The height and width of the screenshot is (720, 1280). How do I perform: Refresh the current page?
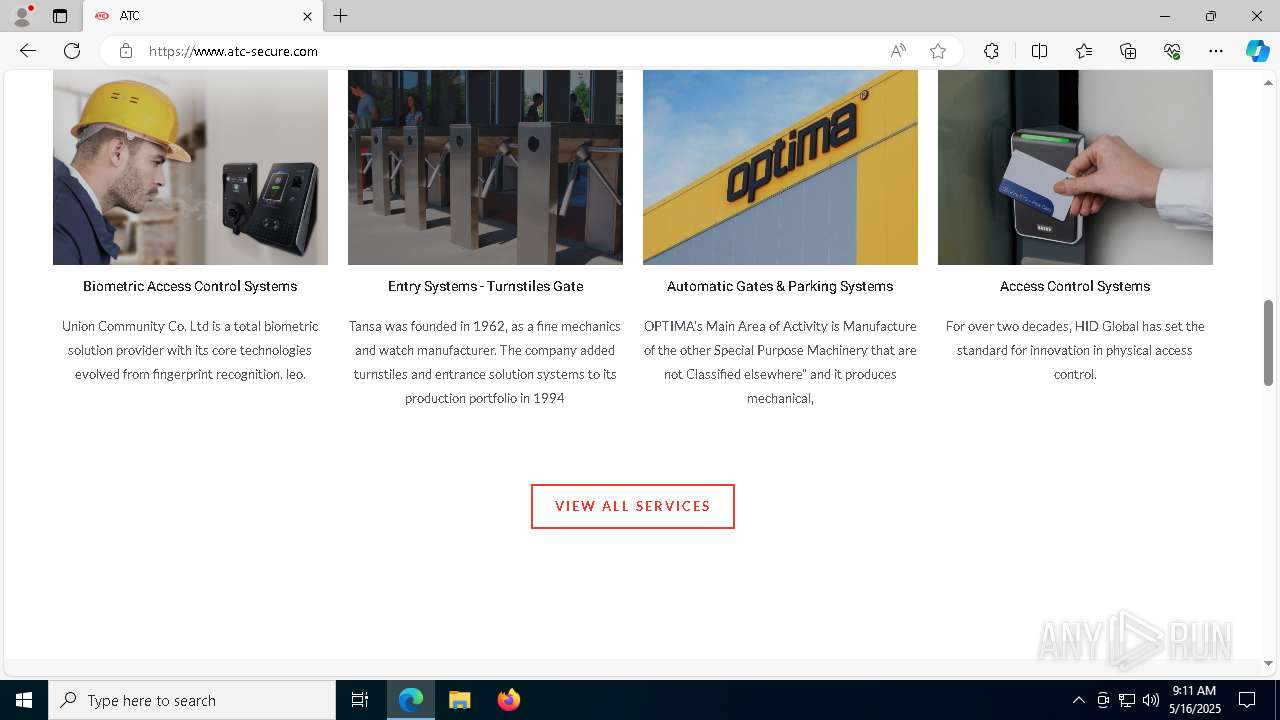[x=72, y=51]
